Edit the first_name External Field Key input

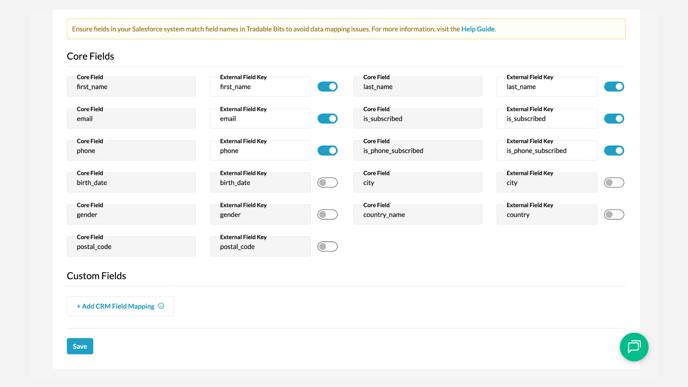260,86
